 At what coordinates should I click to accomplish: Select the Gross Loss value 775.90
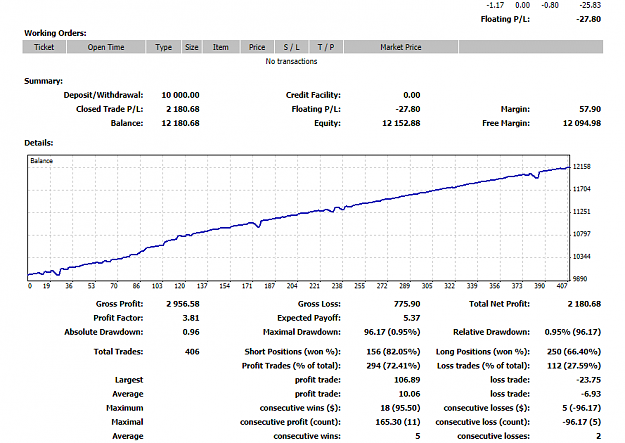click(407, 304)
